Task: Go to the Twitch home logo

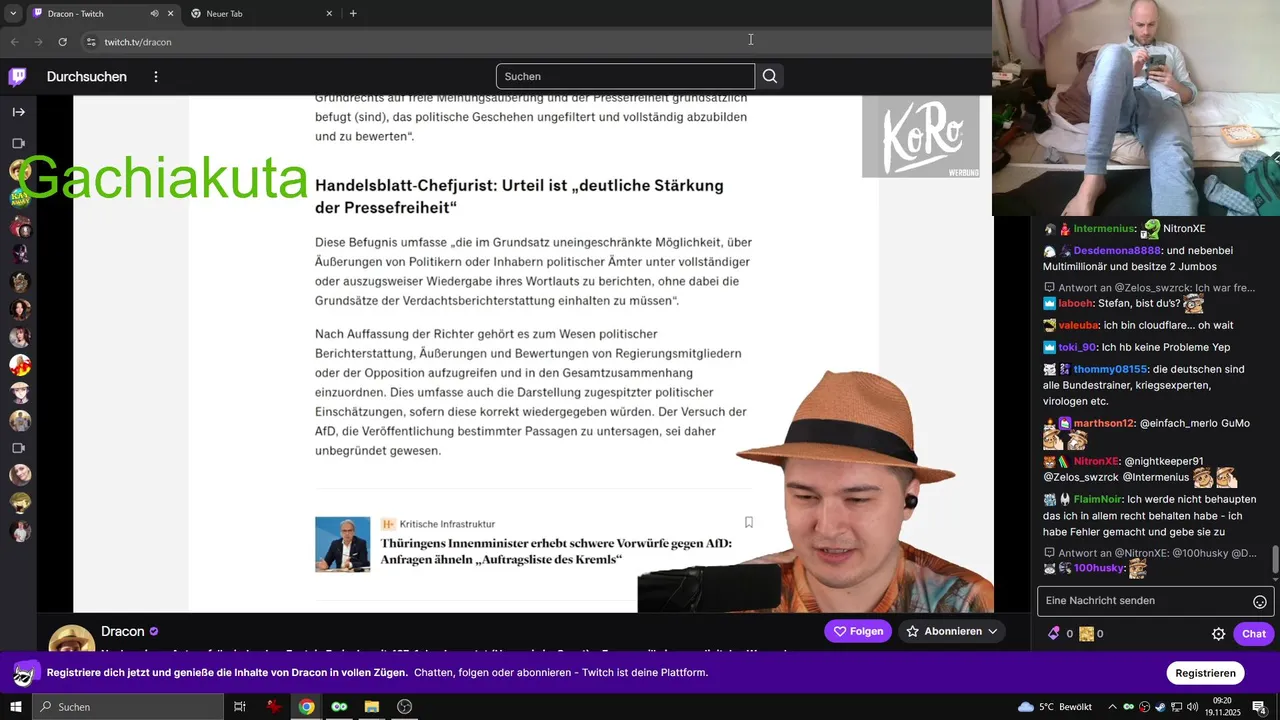Action: coord(18,77)
